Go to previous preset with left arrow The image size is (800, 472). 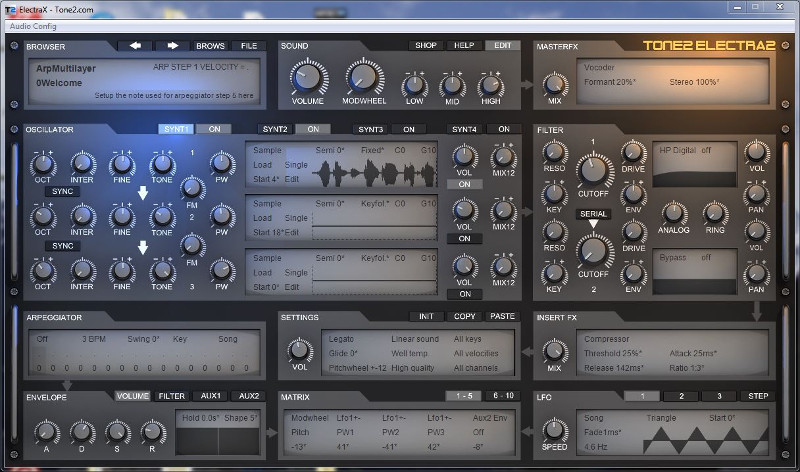[135, 46]
